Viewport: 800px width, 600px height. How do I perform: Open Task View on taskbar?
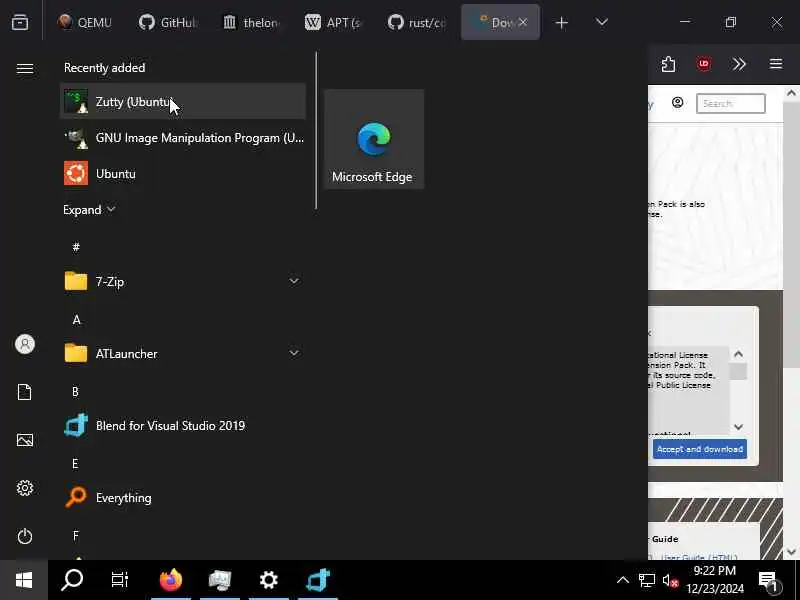pyautogui.click(x=120, y=580)
